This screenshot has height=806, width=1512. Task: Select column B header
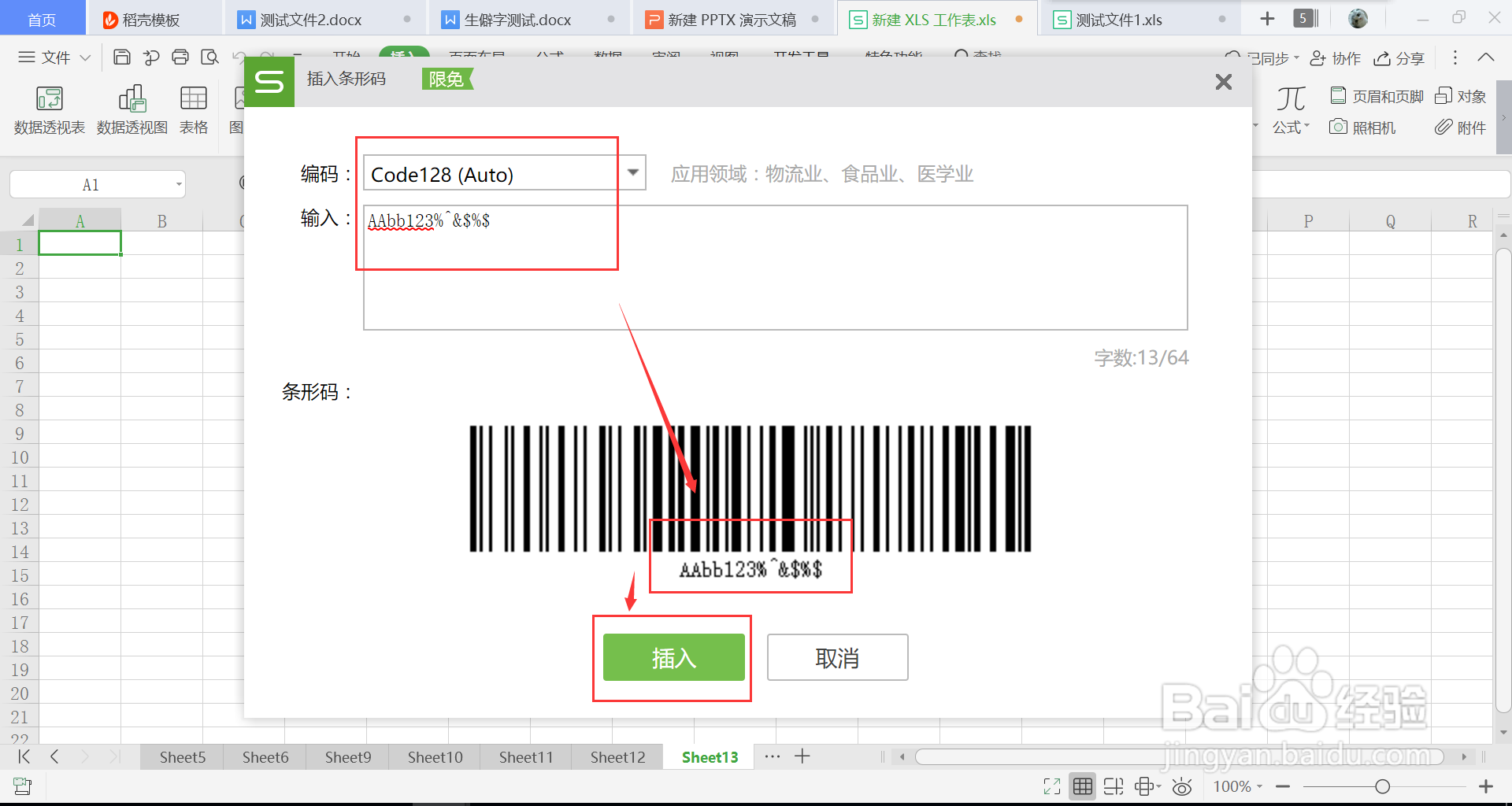click(x=162, y=221)
